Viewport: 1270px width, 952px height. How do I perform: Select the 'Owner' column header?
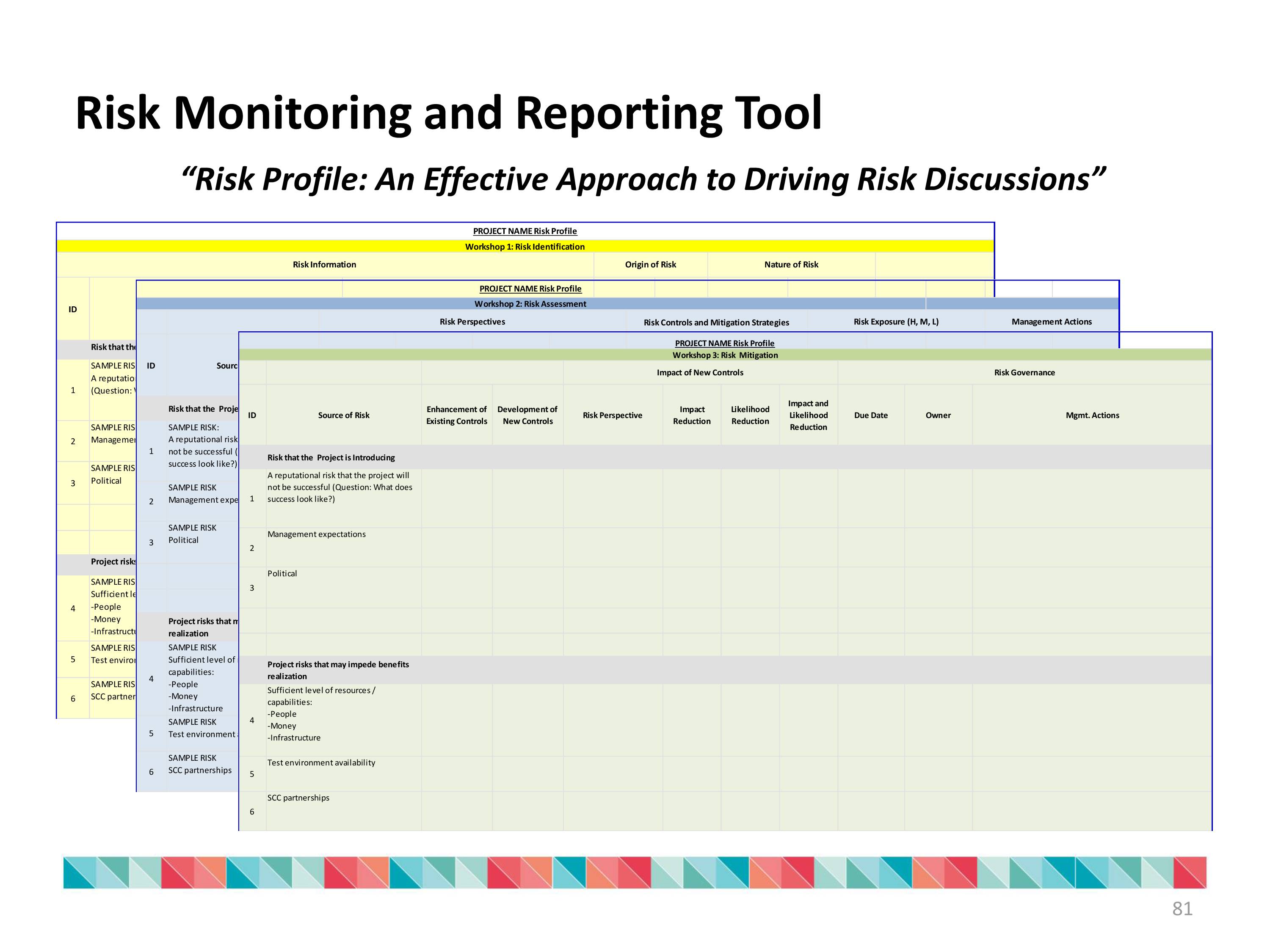[x=938, y=415]
